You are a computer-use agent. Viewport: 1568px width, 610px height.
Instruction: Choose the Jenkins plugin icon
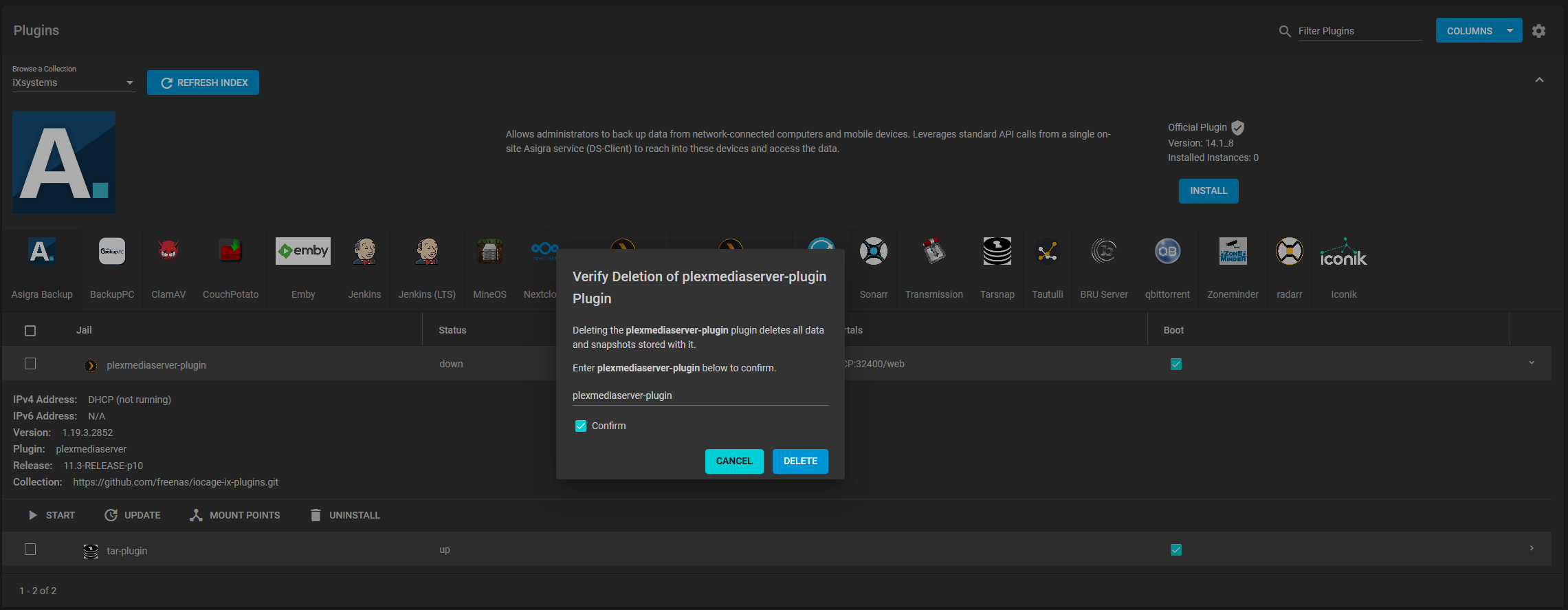coord(364,252)
